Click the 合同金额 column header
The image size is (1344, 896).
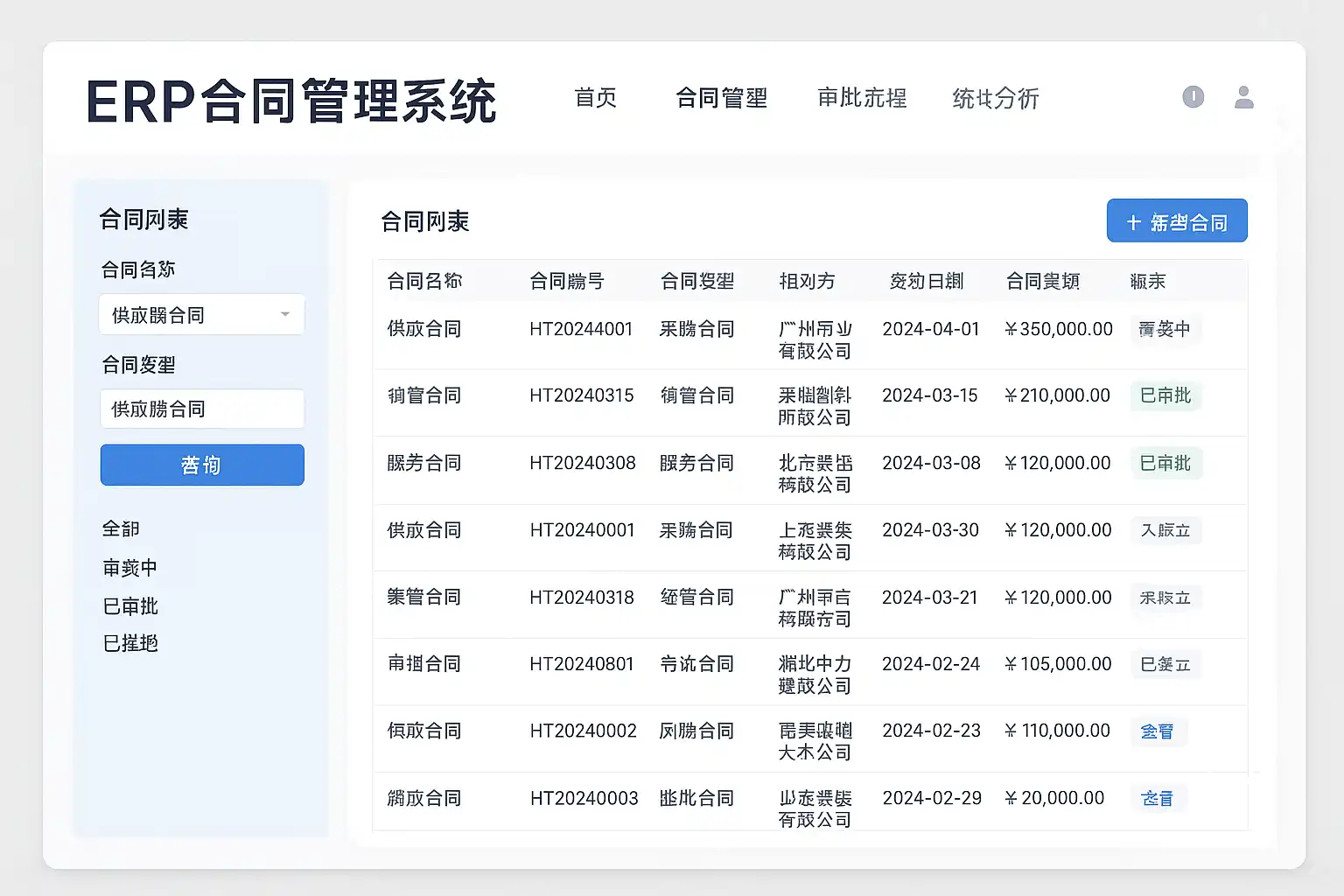1042,281
